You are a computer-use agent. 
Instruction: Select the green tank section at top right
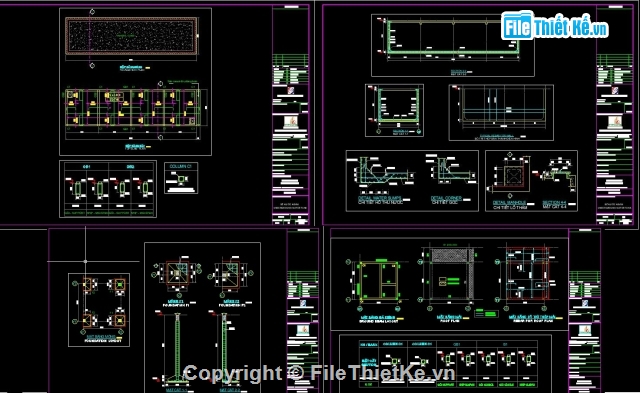click(453, 38)
